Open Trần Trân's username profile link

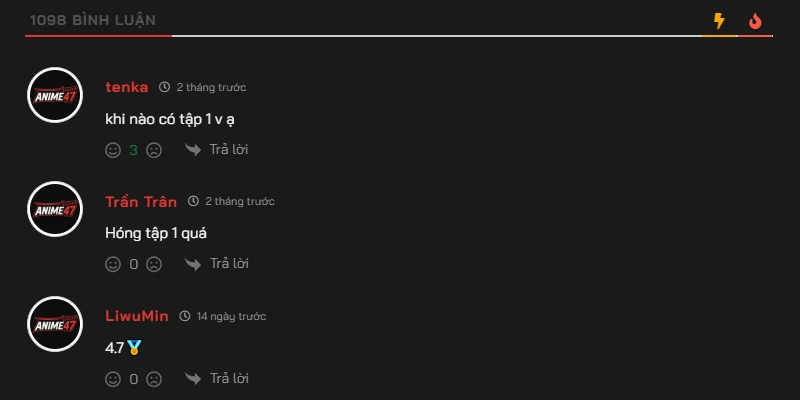(141, 202)
